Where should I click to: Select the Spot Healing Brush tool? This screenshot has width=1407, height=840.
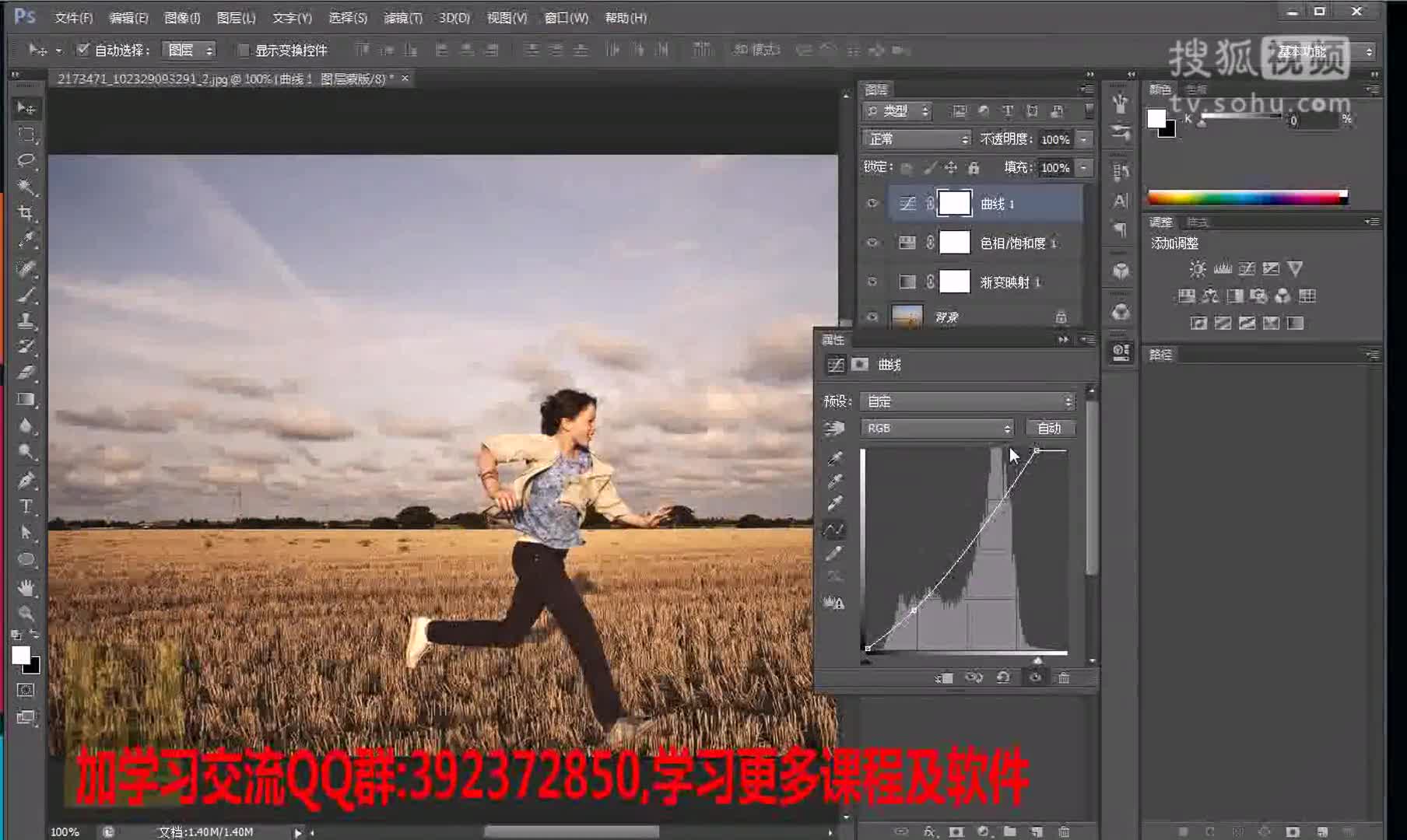pyautogui.click(x=26, y=269)
